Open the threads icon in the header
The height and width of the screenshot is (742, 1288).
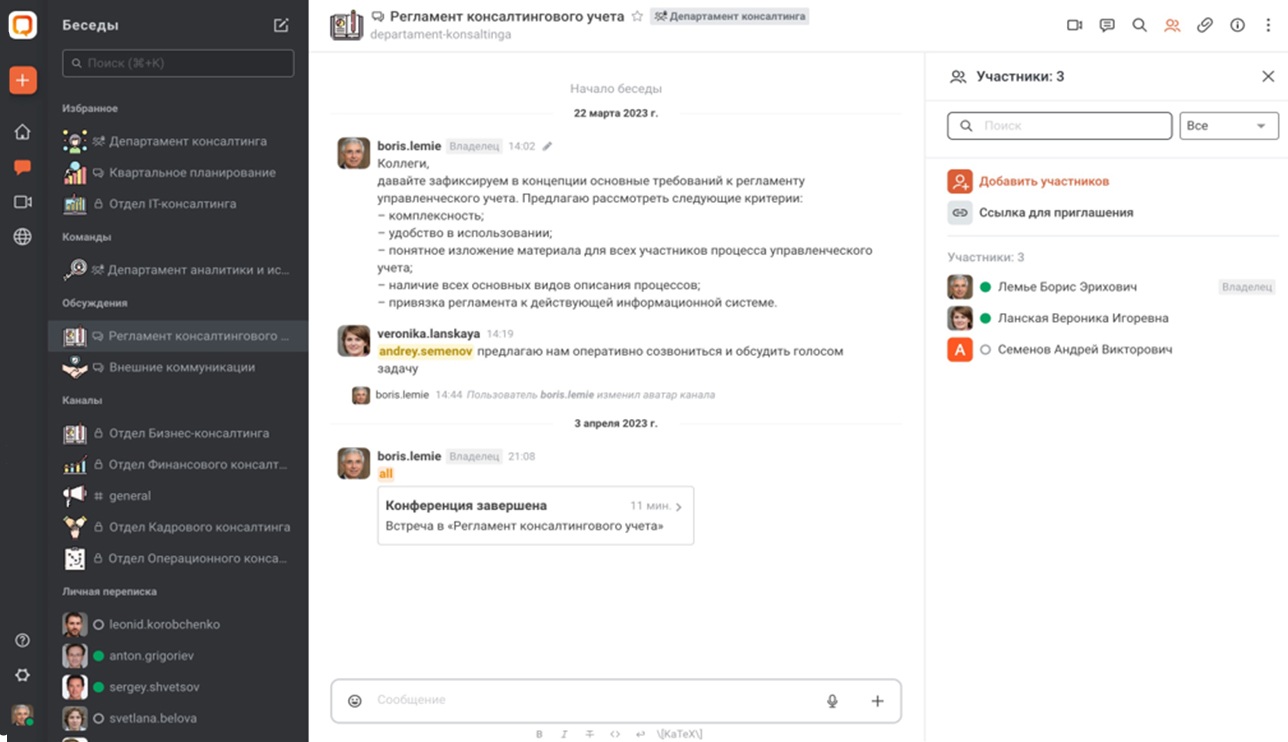pos(1107,26)
